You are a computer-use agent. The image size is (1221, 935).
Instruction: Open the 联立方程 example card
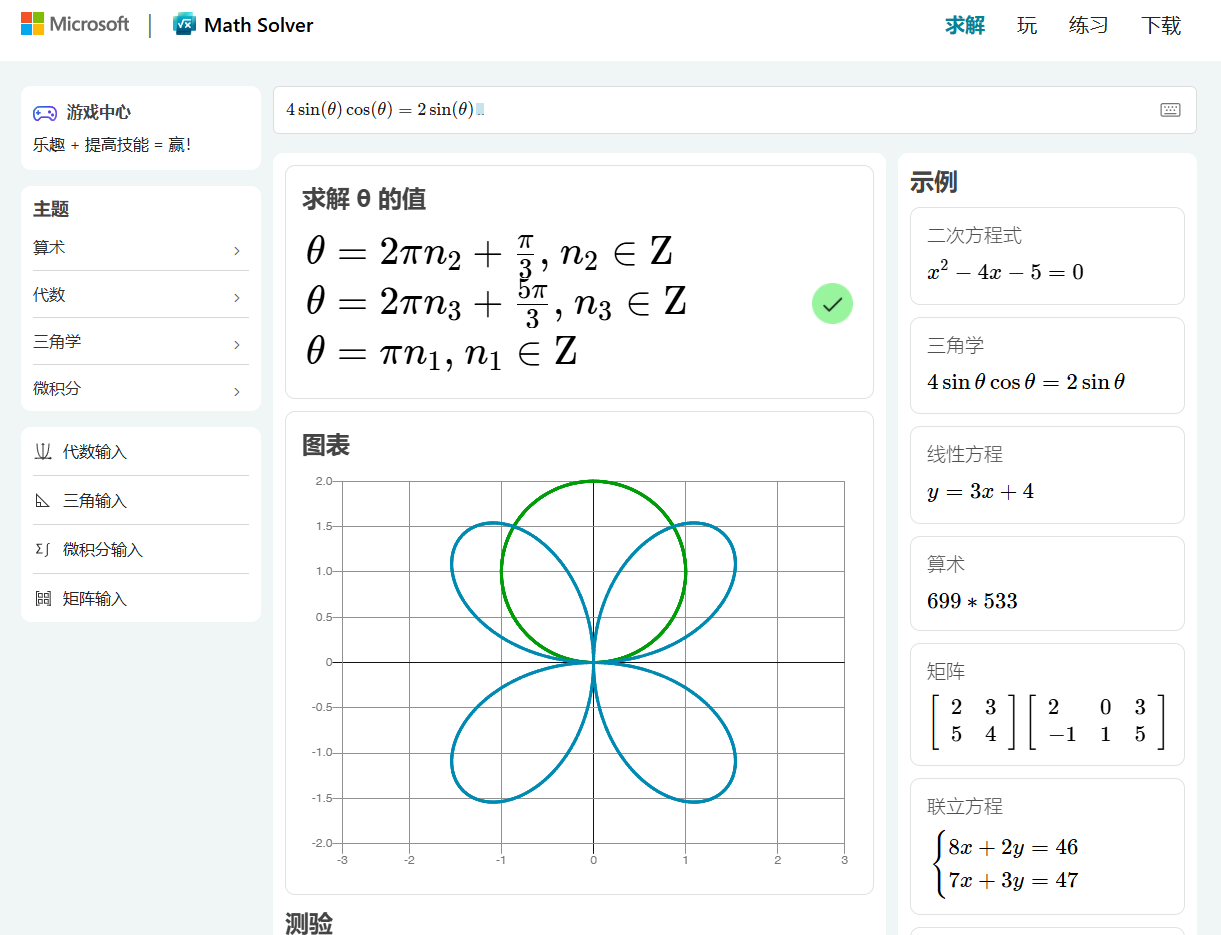(x=1047, y=846)
